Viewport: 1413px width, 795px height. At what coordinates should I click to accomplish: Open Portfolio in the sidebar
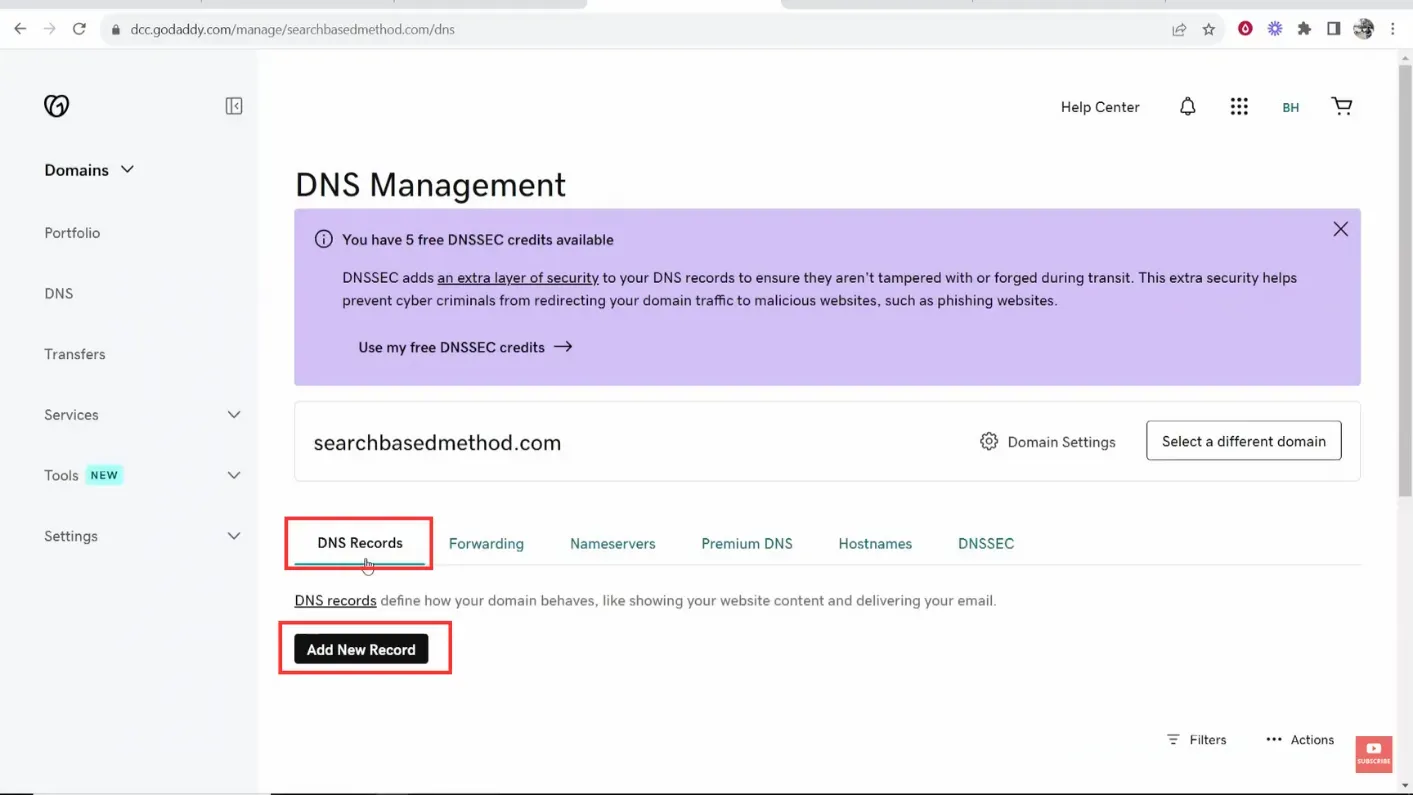point(72,233)
